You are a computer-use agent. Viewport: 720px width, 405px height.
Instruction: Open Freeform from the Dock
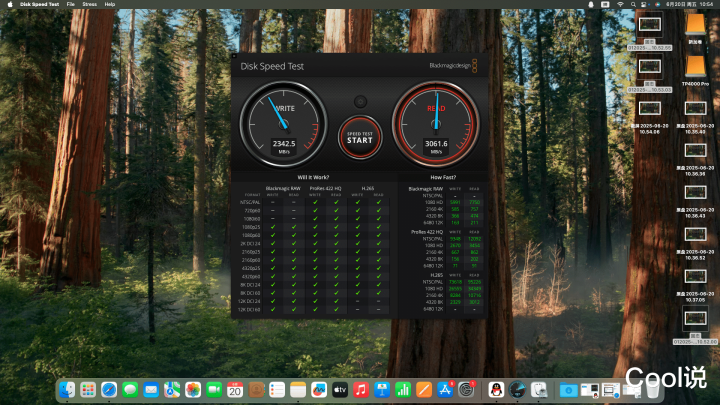(319, 390)
